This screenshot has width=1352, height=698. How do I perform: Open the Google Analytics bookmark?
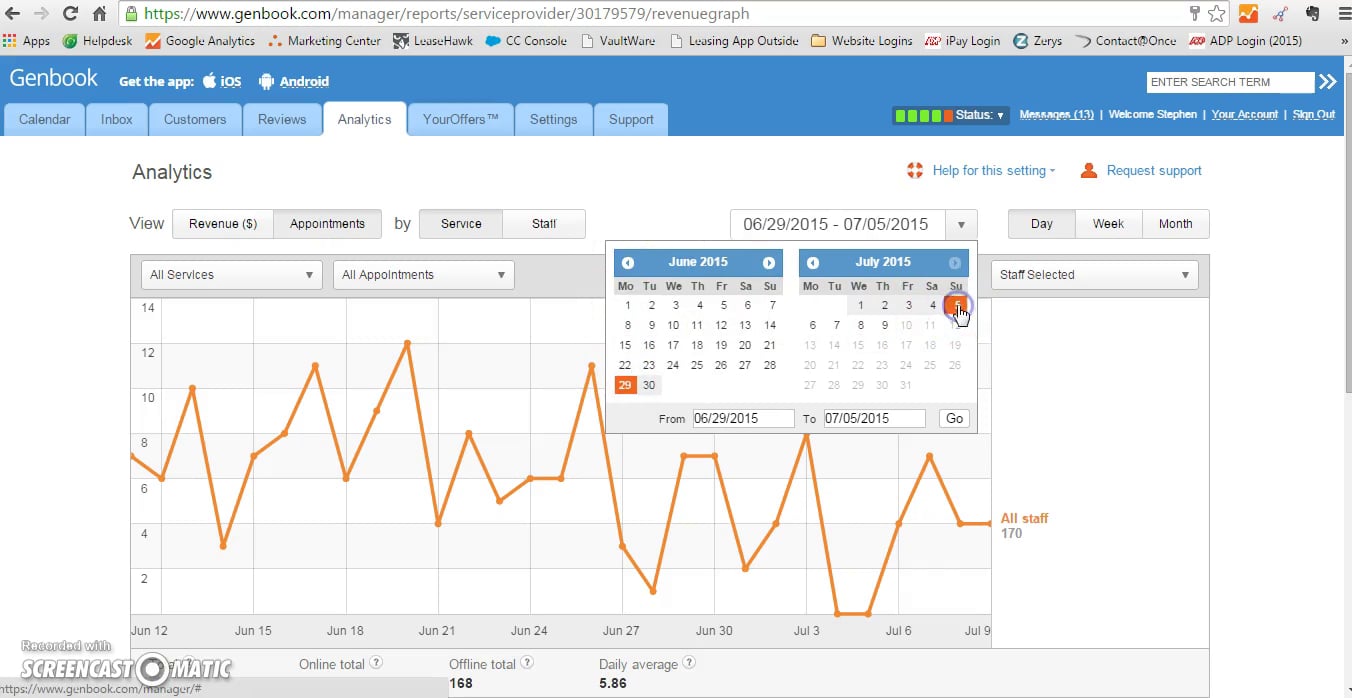[x=200, y=41]
